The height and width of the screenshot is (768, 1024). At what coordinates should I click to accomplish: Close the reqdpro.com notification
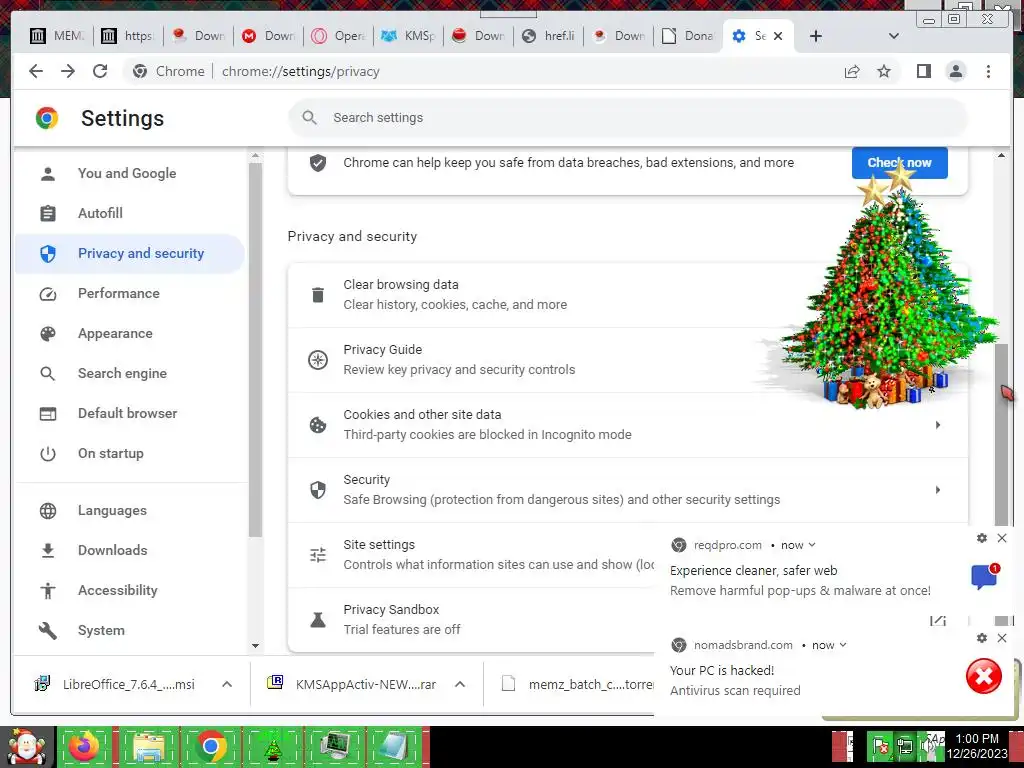(1002, 538)
